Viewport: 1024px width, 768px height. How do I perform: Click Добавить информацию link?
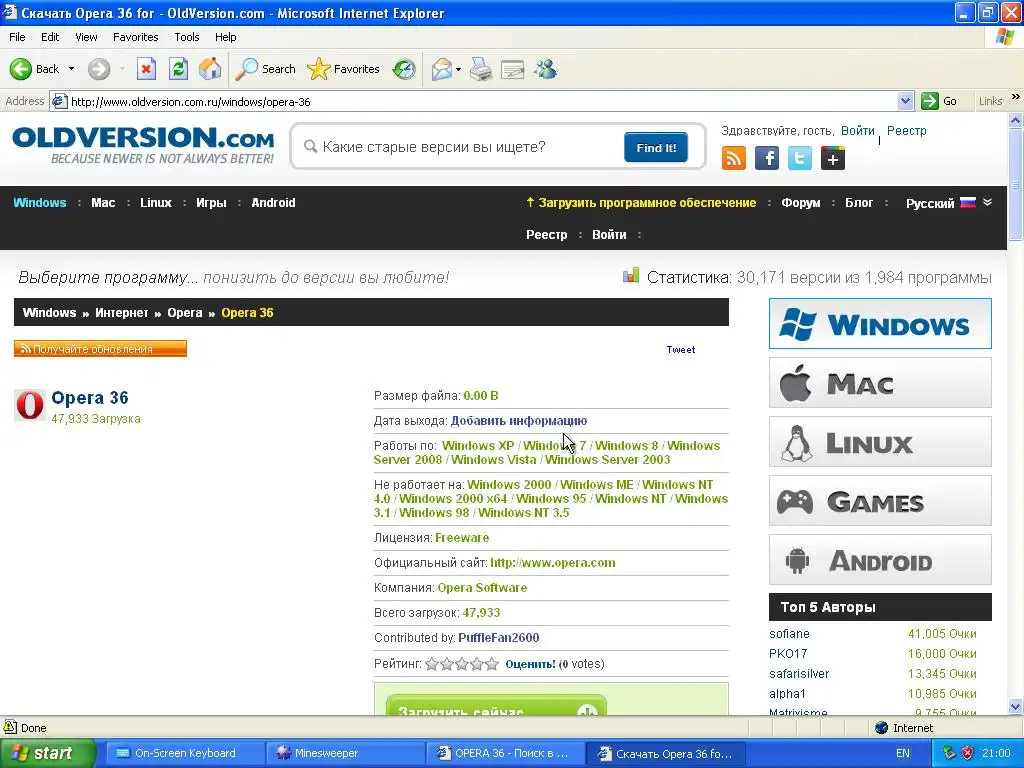pos(519,421)
